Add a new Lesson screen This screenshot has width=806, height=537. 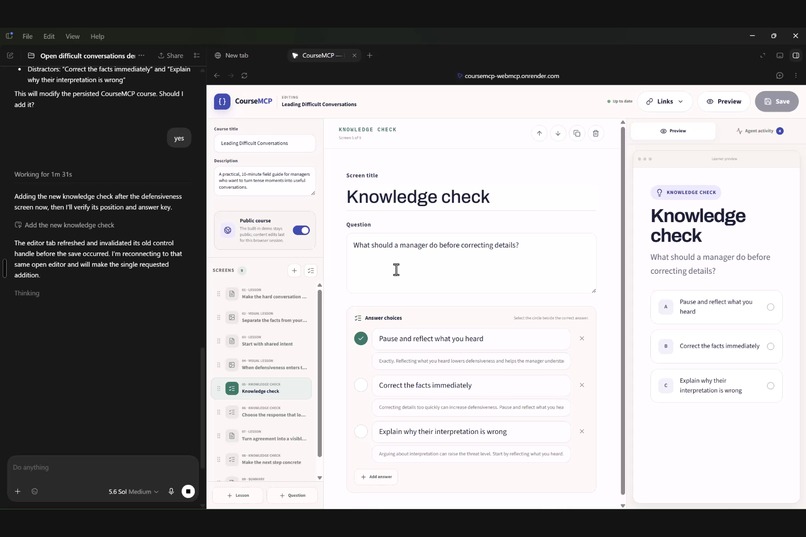pos(238,495)
